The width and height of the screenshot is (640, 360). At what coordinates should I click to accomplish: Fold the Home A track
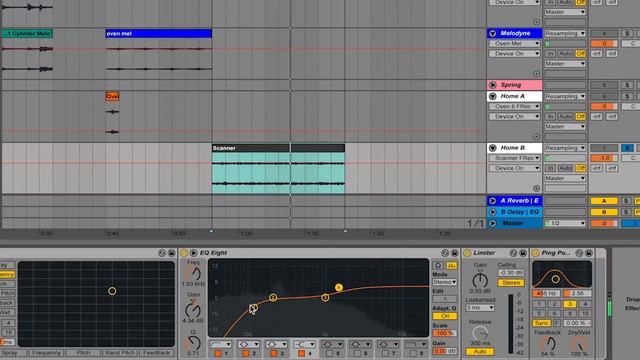(493, 96)
